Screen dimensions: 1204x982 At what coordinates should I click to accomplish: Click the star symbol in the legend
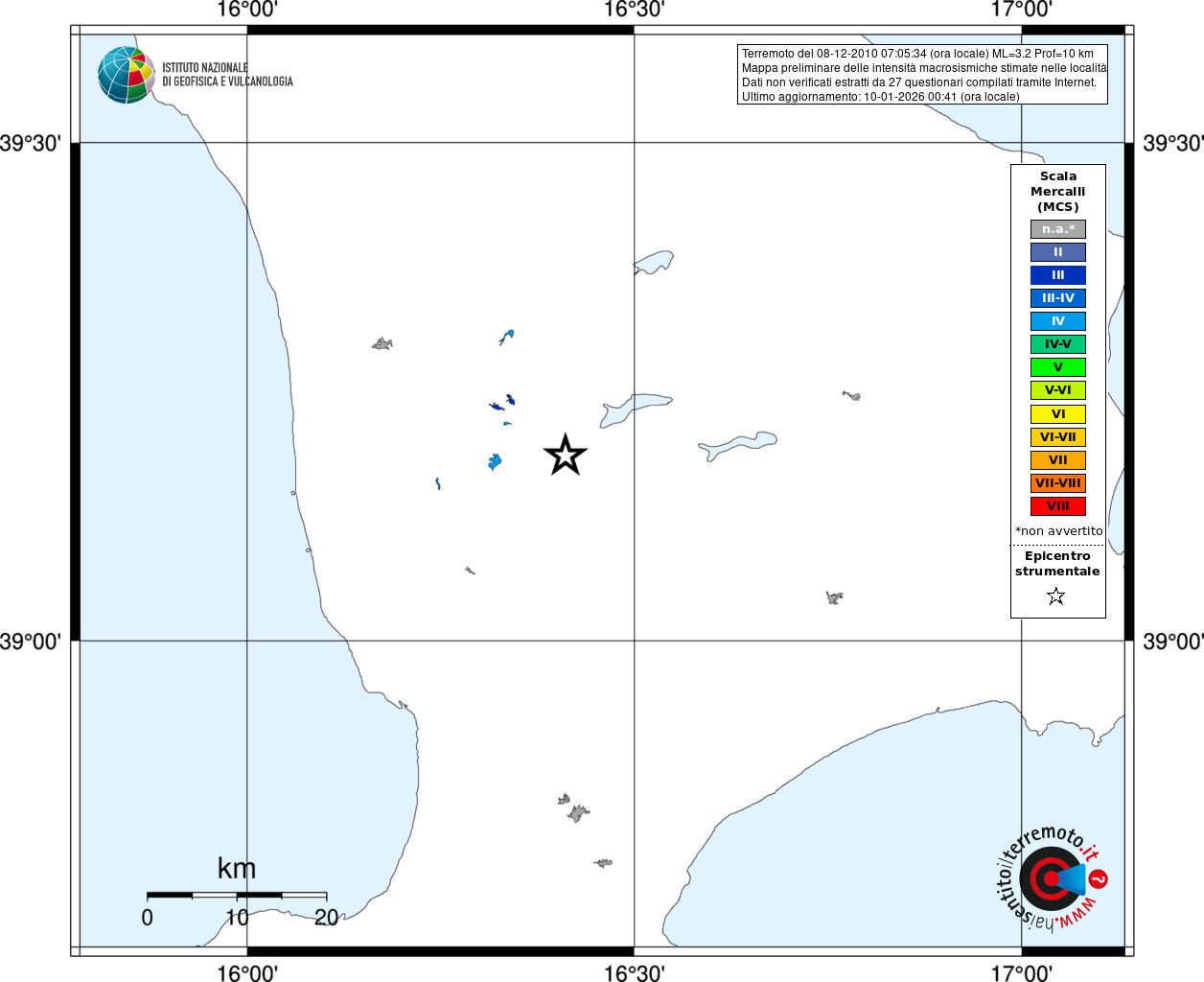[1056, 596]
